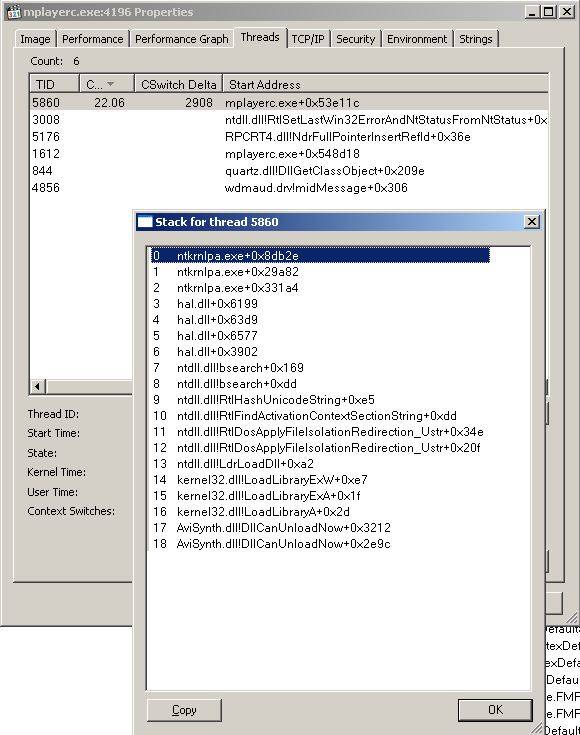Select thread row with TID 1612
580x735 pixels.
coord(289,153)
